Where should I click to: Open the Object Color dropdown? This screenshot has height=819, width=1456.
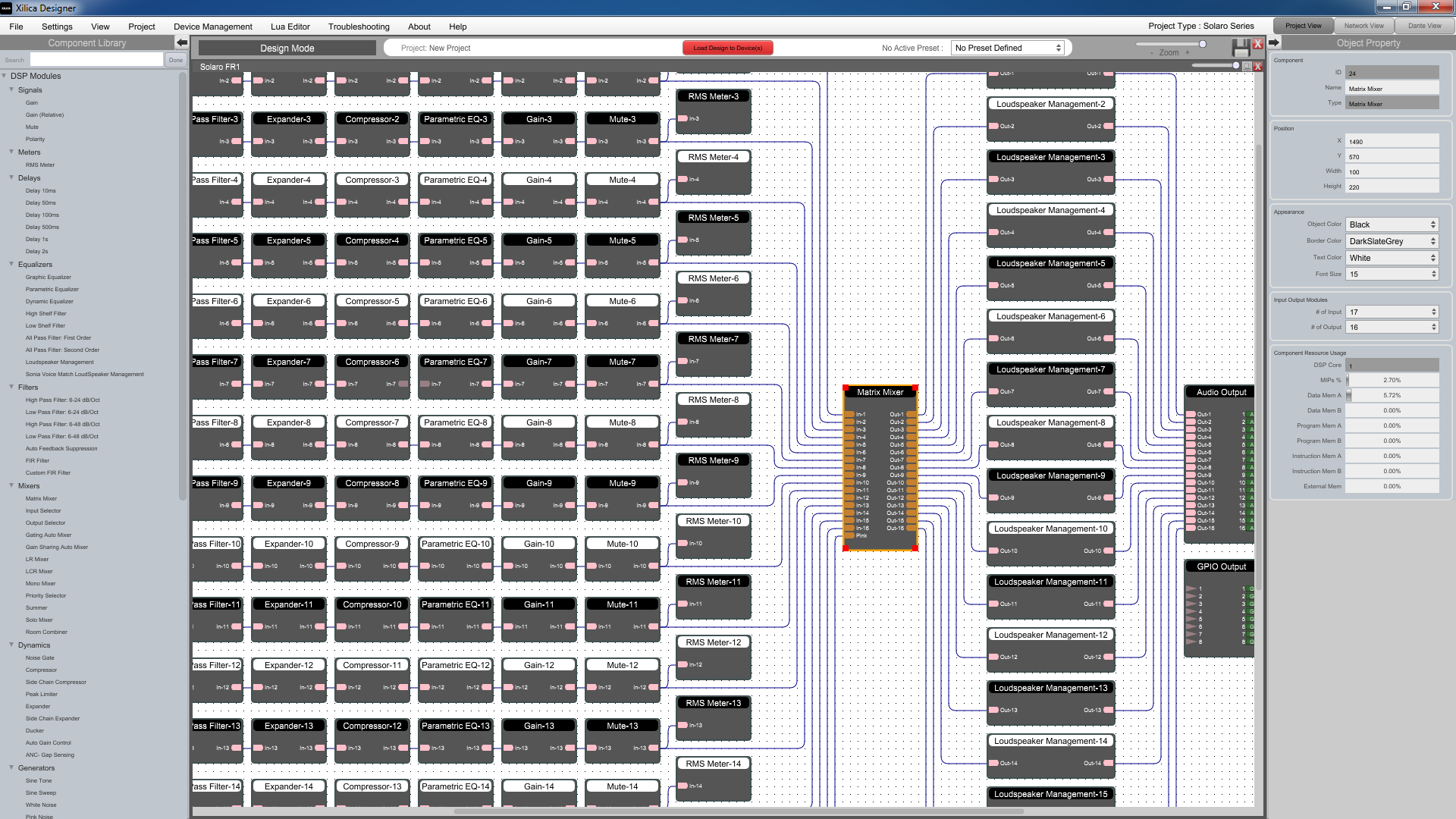pyautogui.click(x=1392, y=224)
